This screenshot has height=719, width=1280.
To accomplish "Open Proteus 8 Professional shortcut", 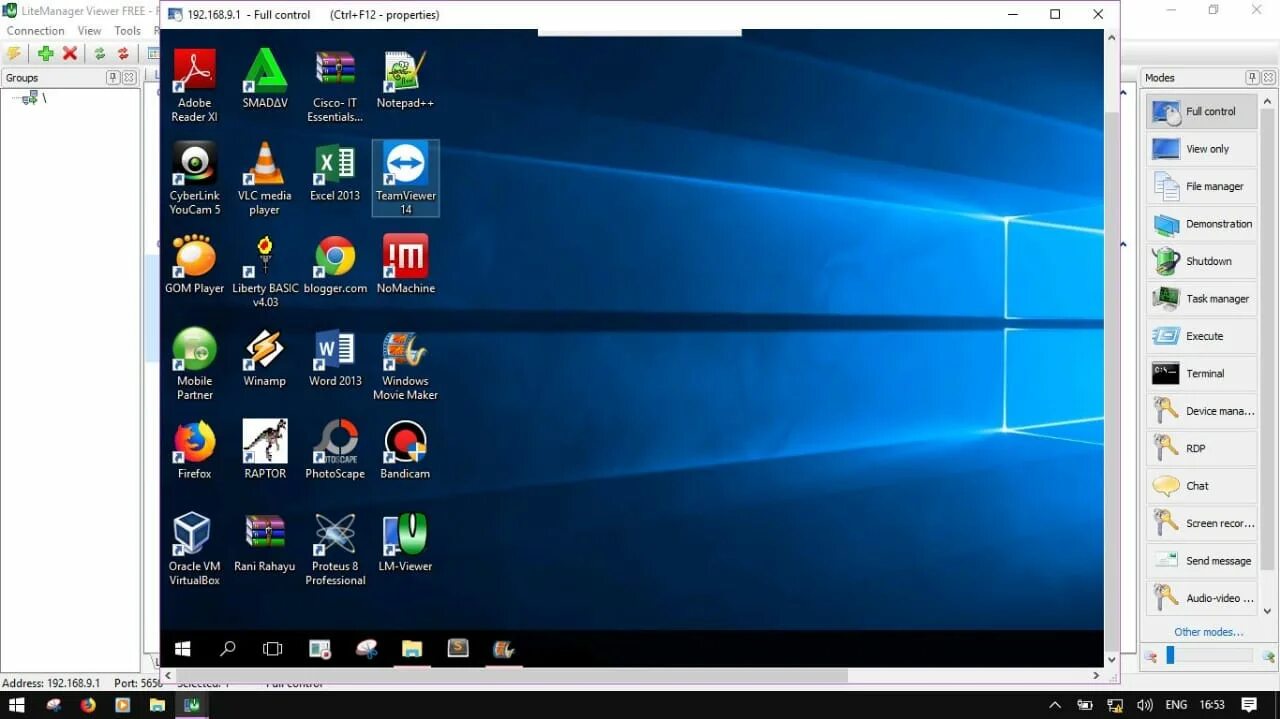I will pos(335,549).
